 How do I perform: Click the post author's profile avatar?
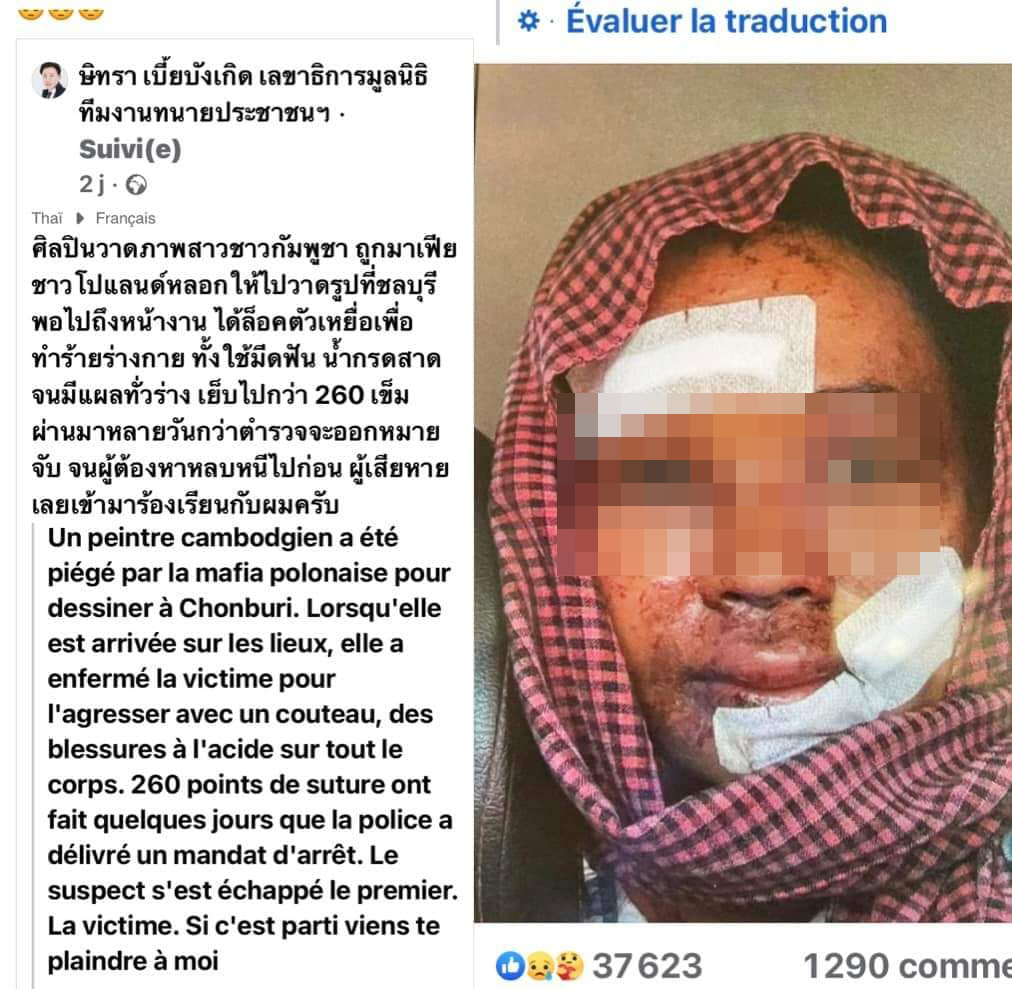point(50,80)
